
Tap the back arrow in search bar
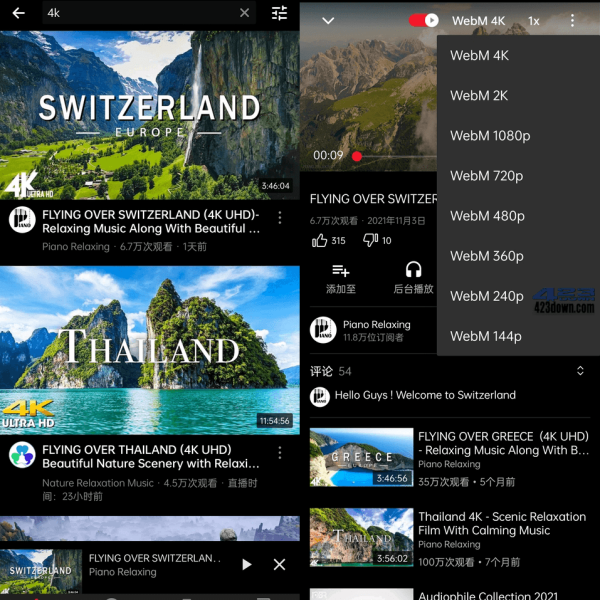point(18,13)
